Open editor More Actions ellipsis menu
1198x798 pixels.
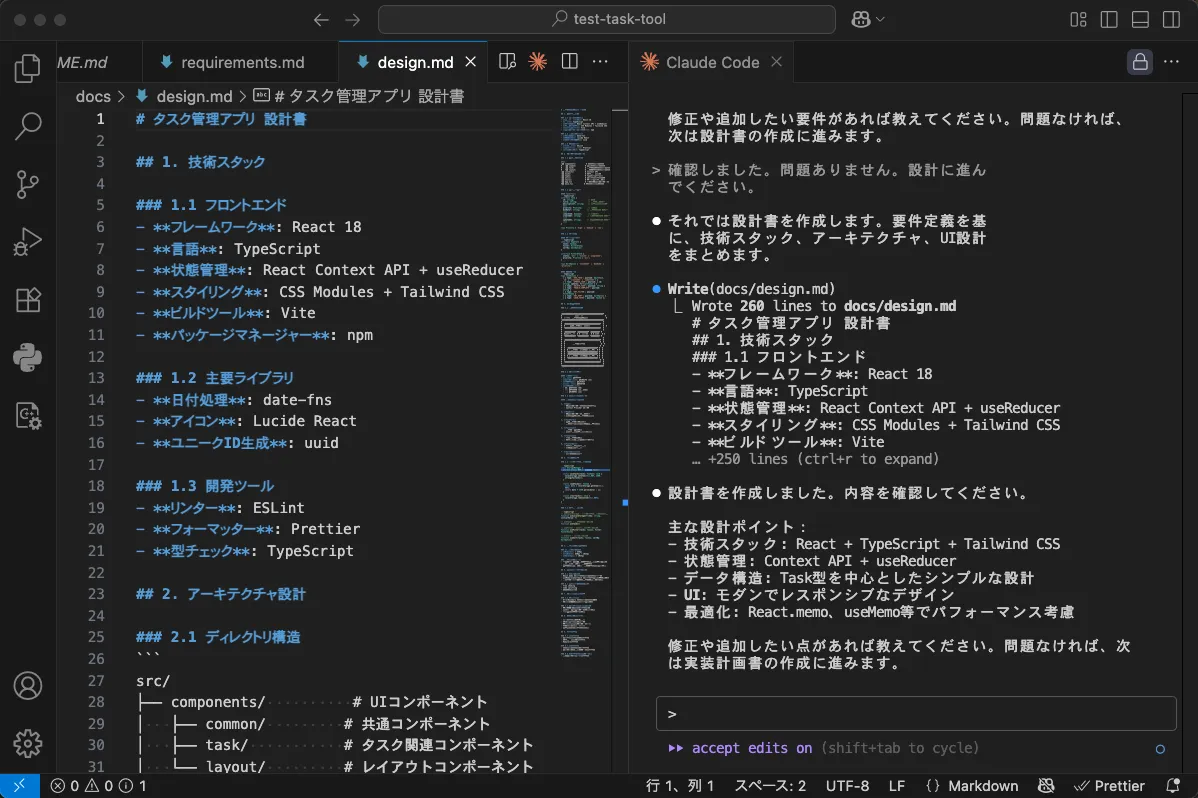[x=600, y=62]
